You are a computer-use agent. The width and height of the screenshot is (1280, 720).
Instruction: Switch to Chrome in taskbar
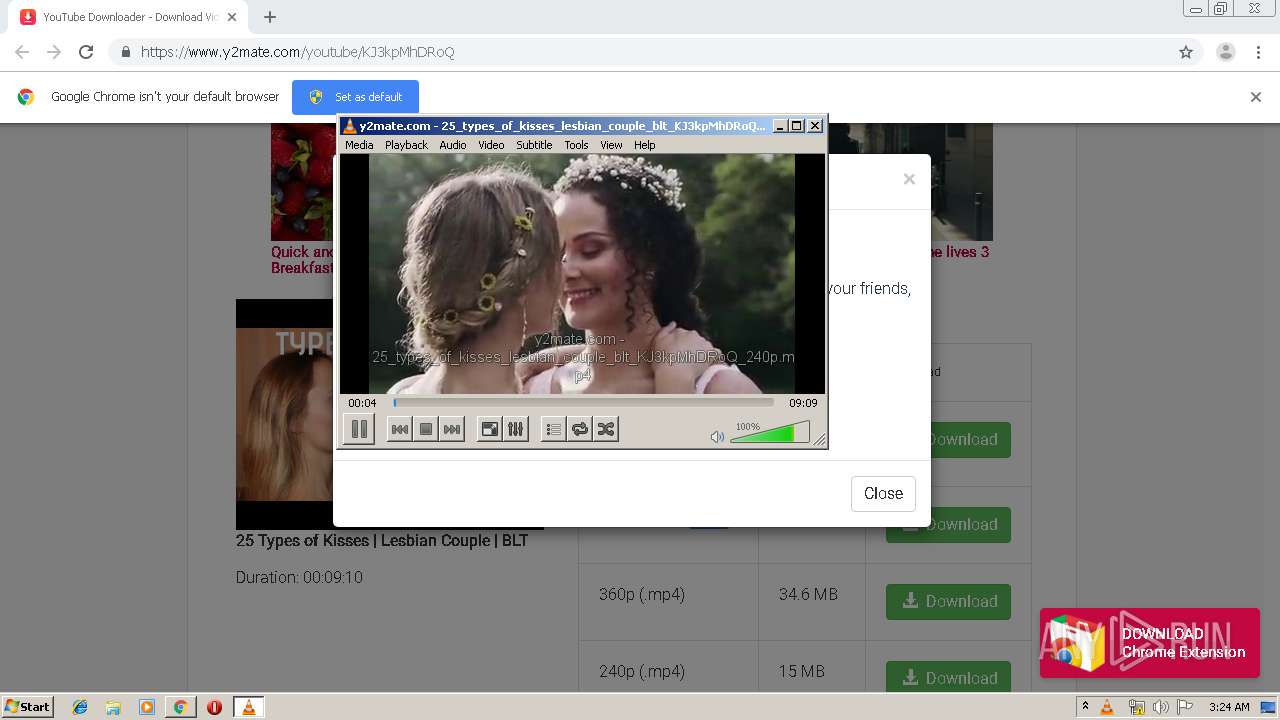(180, 707)
